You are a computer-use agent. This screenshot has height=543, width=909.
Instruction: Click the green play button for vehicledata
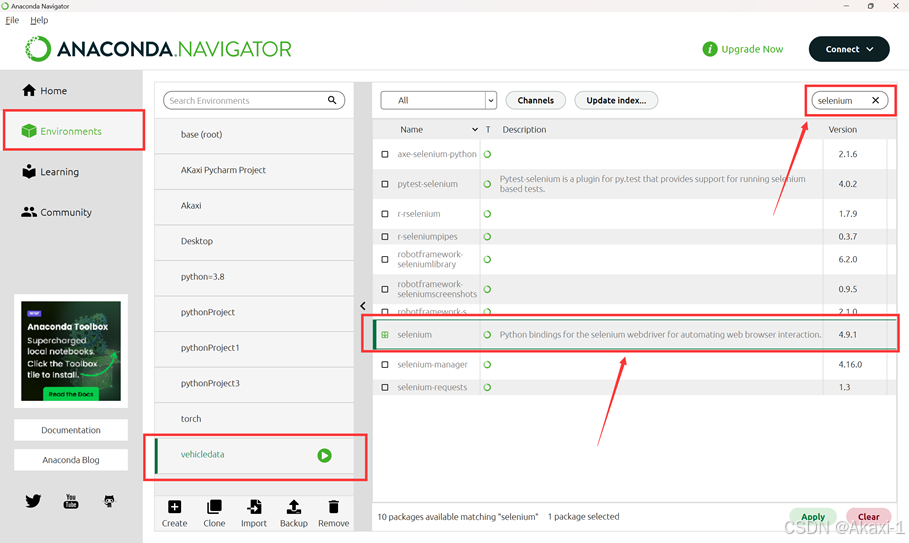(324, 455)
